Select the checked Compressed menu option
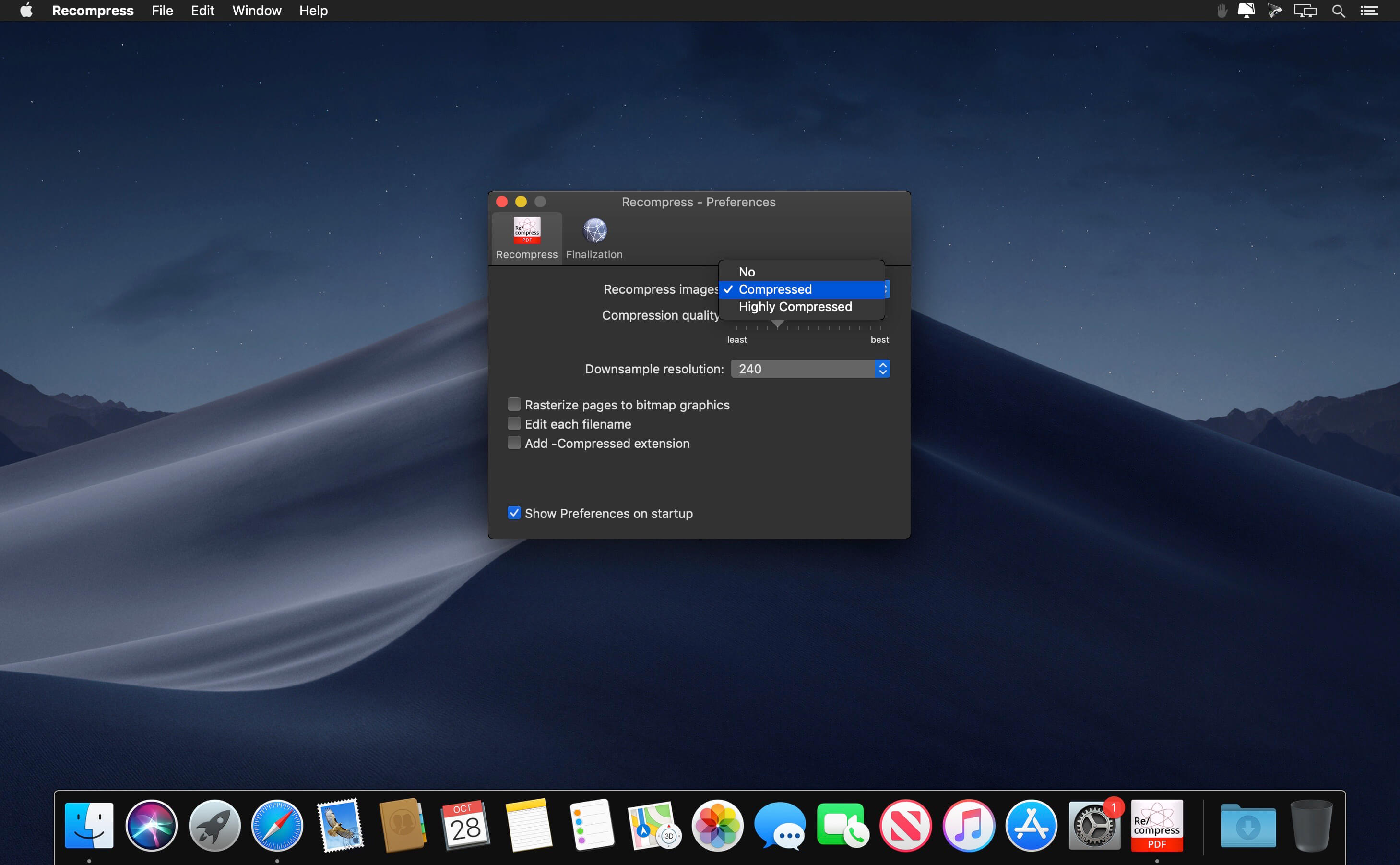Screen dimensions: 1400x865 pyautogui.click(x=775, y=289)
